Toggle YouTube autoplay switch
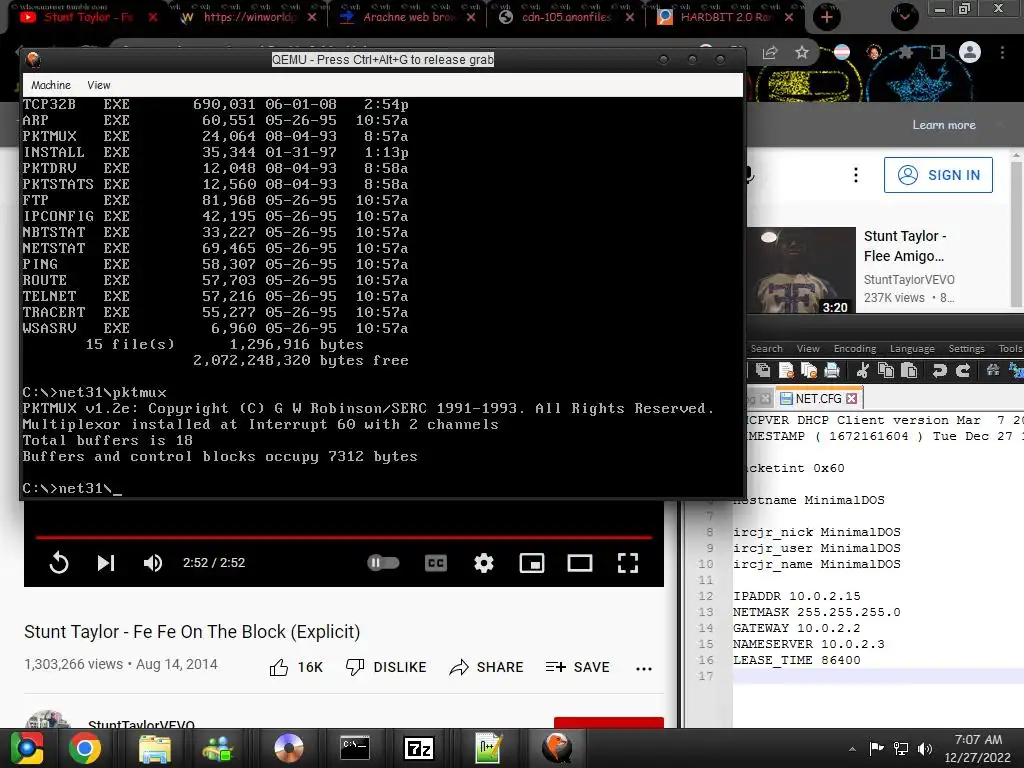 click(383, 562)
